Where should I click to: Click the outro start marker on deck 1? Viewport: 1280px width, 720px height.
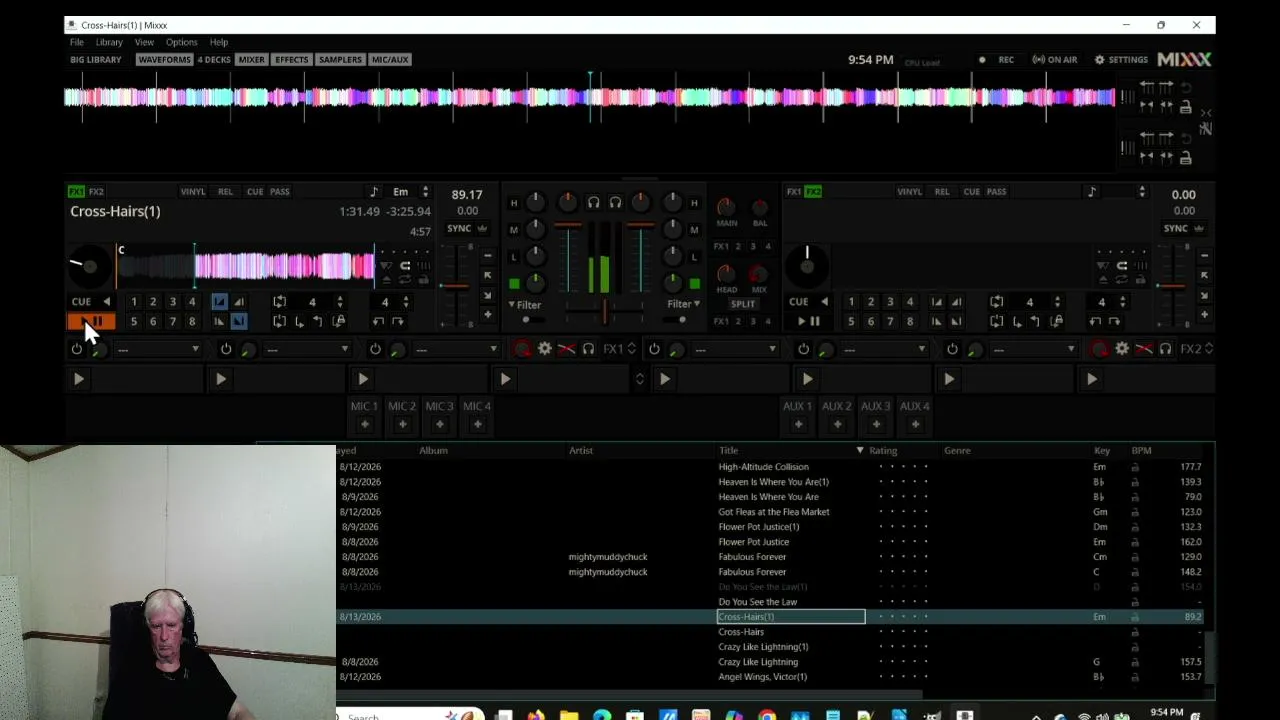point(219,321)
